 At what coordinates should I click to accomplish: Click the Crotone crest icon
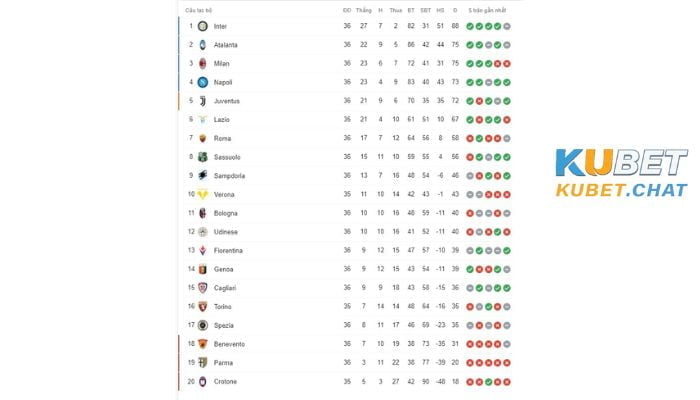[203, 382]
